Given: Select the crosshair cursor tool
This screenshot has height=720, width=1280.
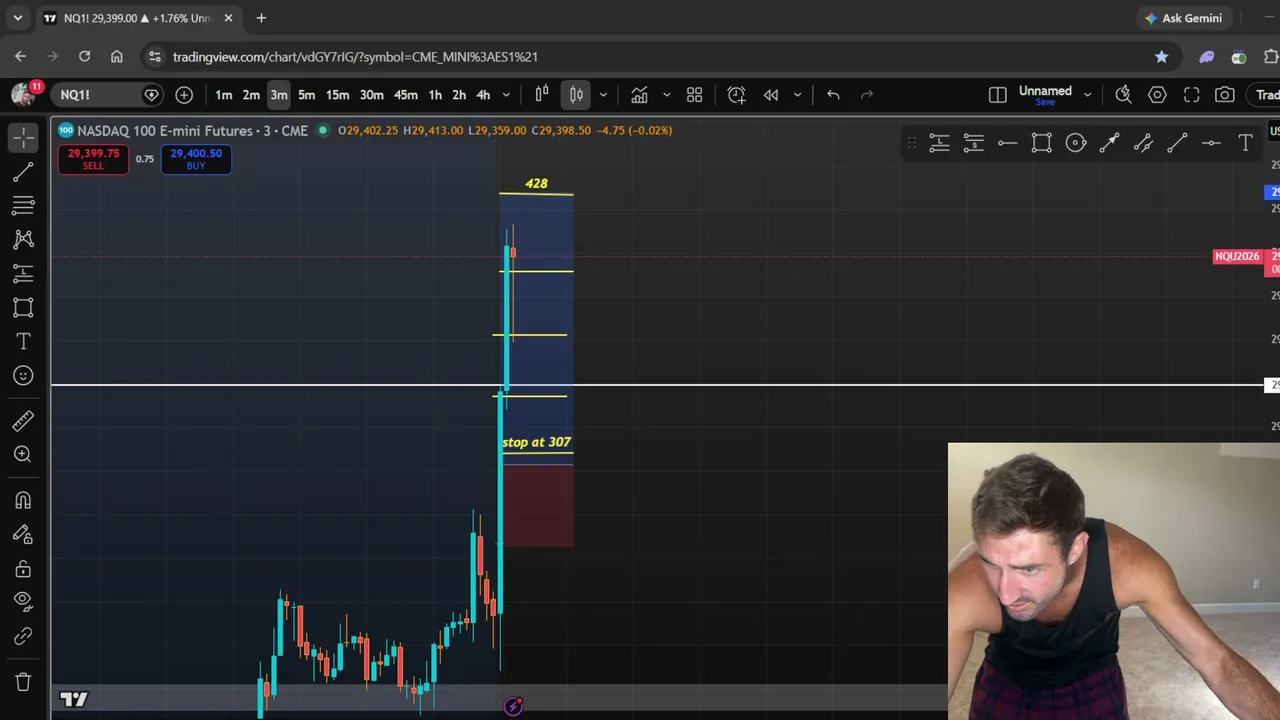Looking at the screenshot, I should [23, 137].
